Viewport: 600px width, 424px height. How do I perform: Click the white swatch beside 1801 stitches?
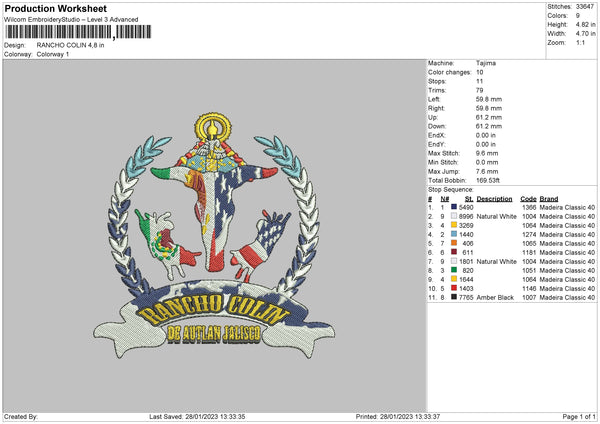454,261
